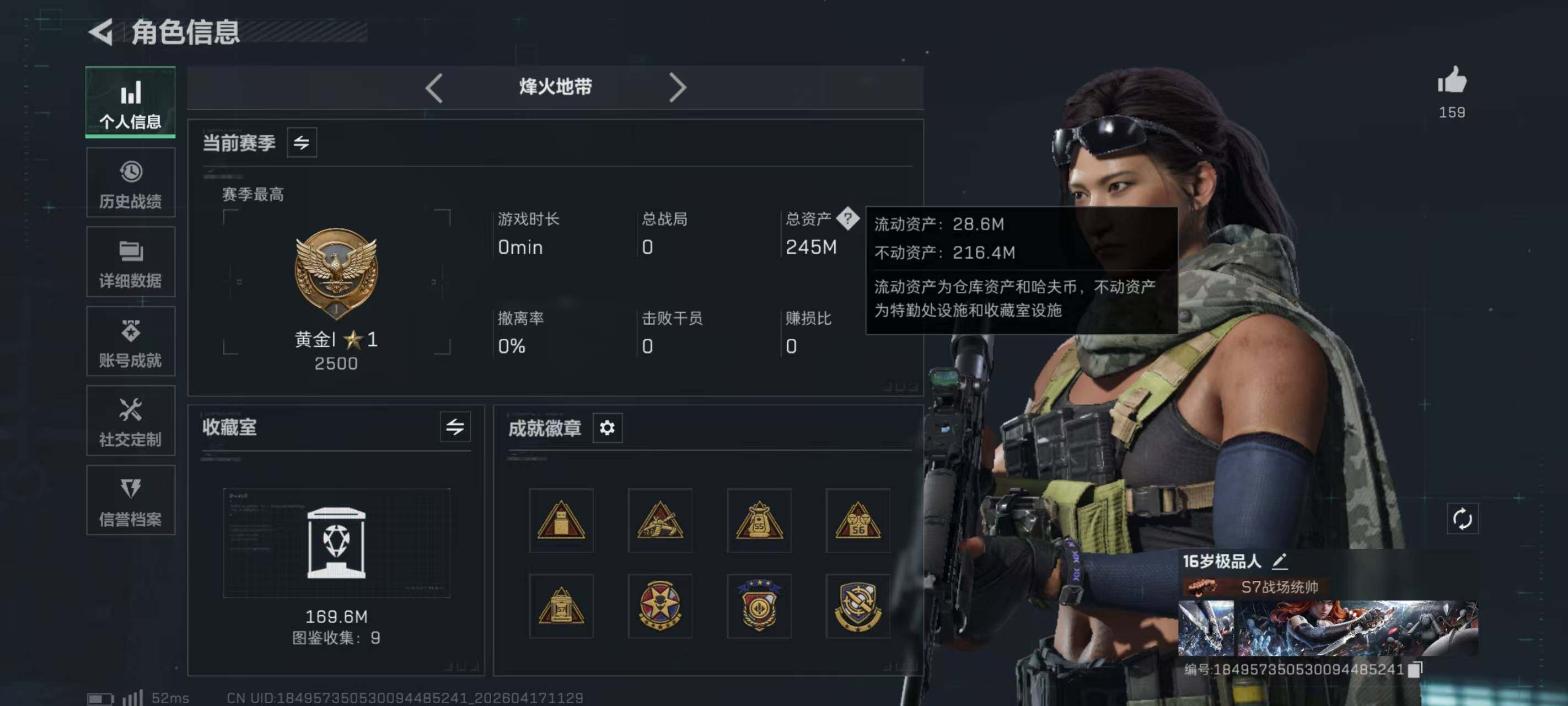Toggle the 收藏室 swap view button
The image size is (1568, 706).
[x=455, y=427]
